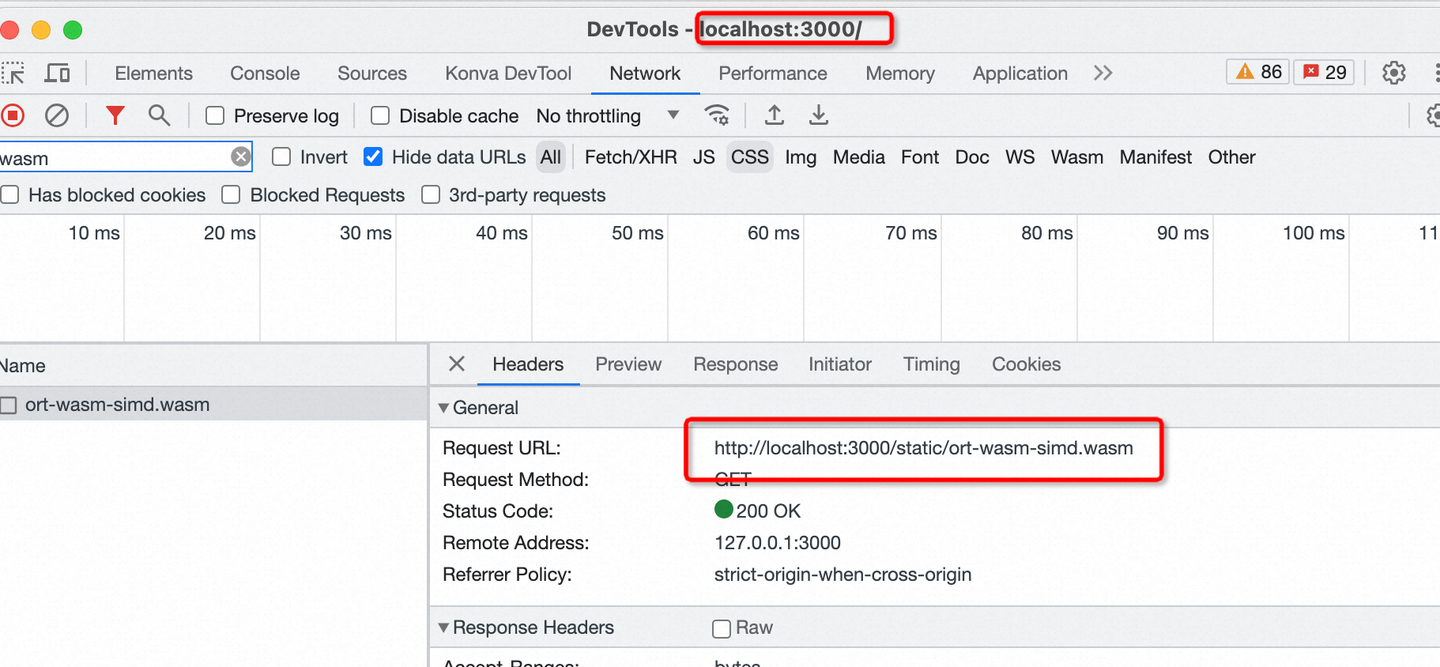Open the network search magnifier
The height and width of the screenshot is (667, 1440).
point(159,116)
